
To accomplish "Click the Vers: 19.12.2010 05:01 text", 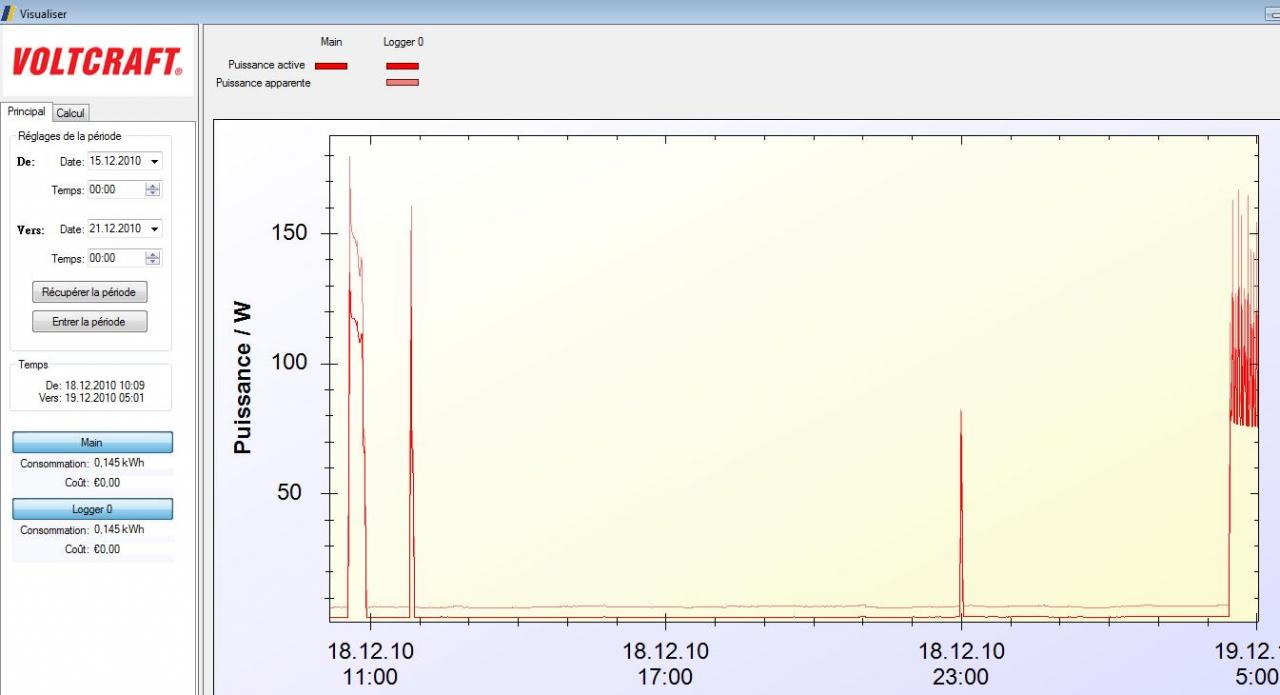I will click(92, 397).
